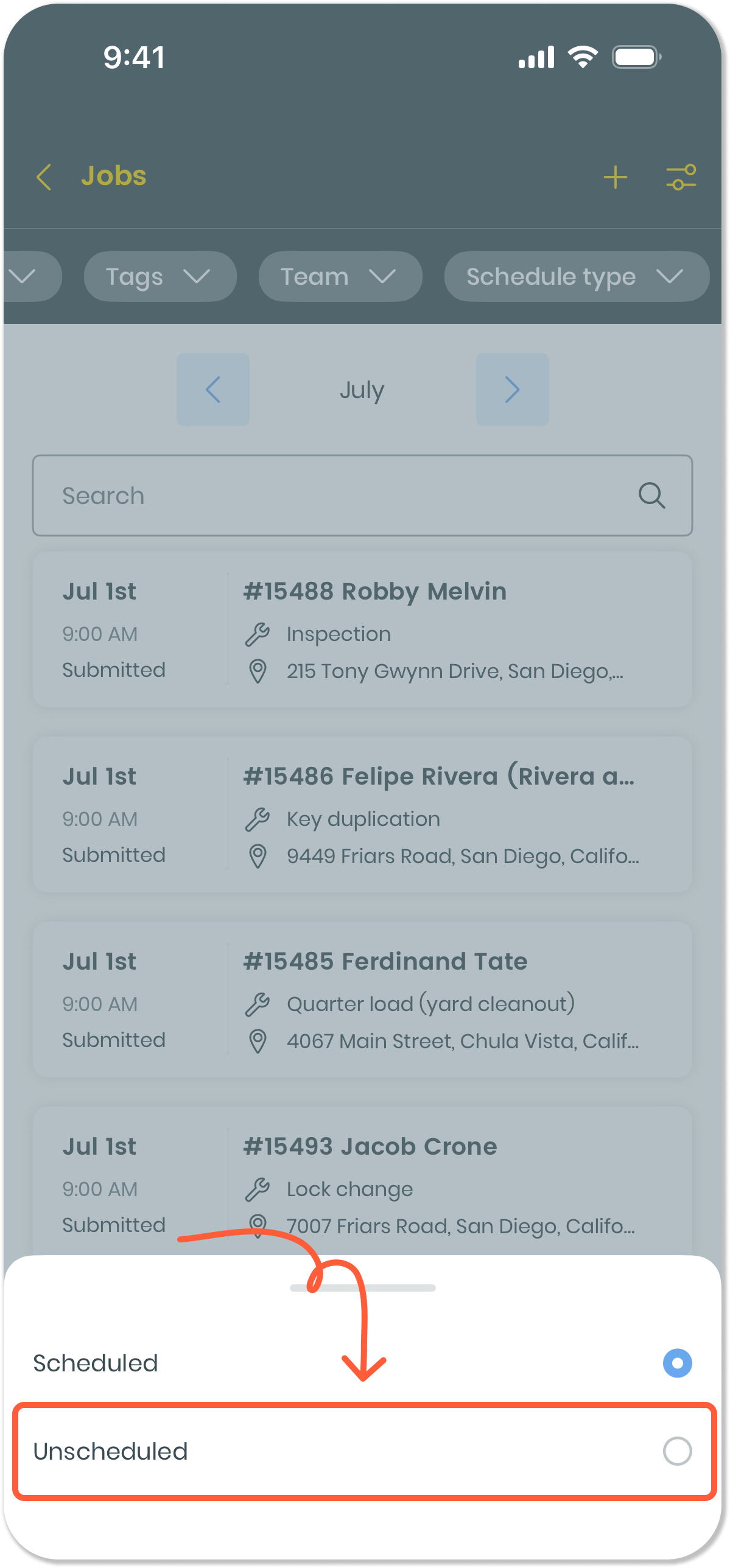Click into the Search field
730x1568 pixels.
tap(341, 495)
